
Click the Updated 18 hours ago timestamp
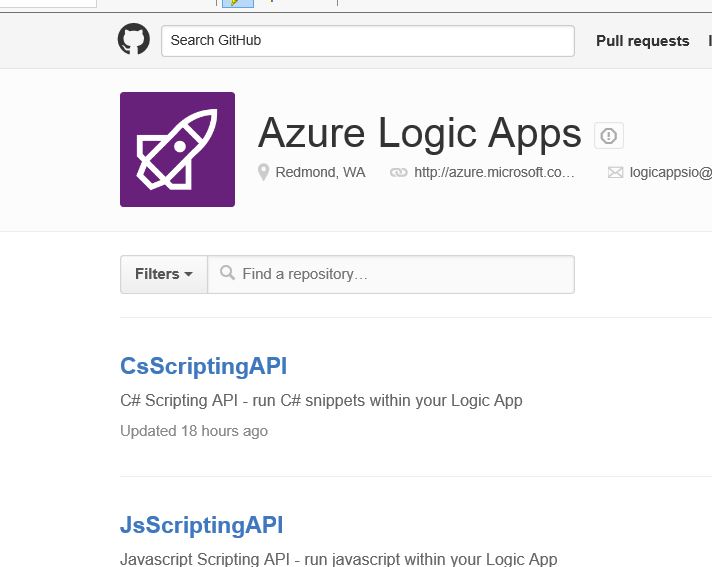194,431
